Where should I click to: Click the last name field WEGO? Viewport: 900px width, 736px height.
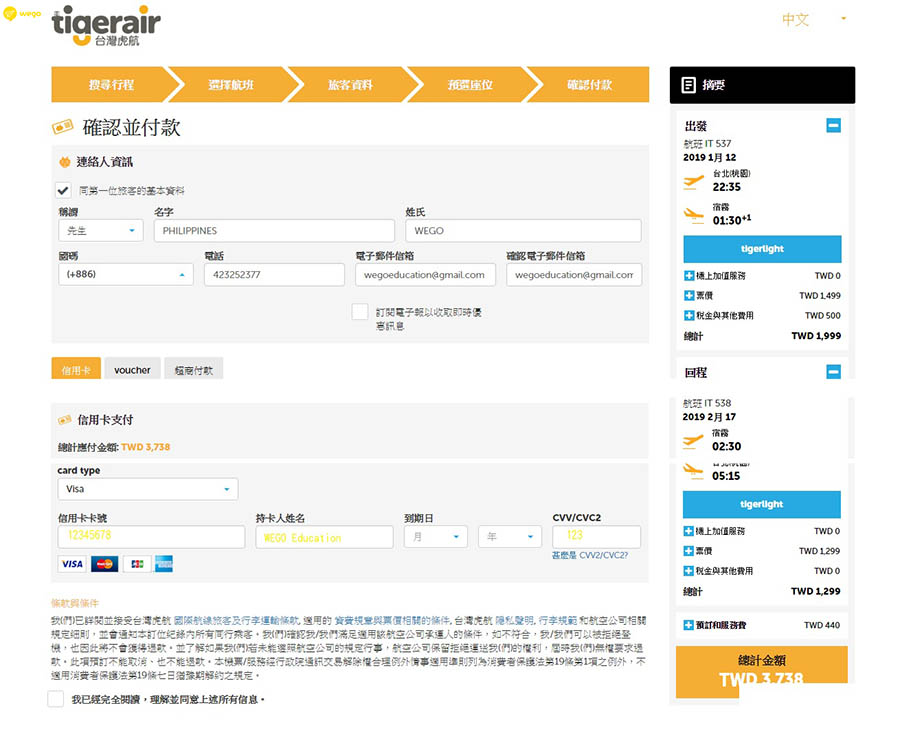[523, 230]
